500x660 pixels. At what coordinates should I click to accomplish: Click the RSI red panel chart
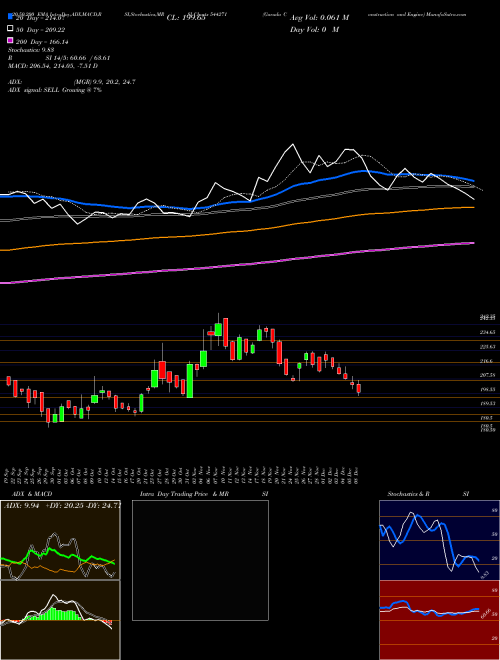(x=439, y=620)
